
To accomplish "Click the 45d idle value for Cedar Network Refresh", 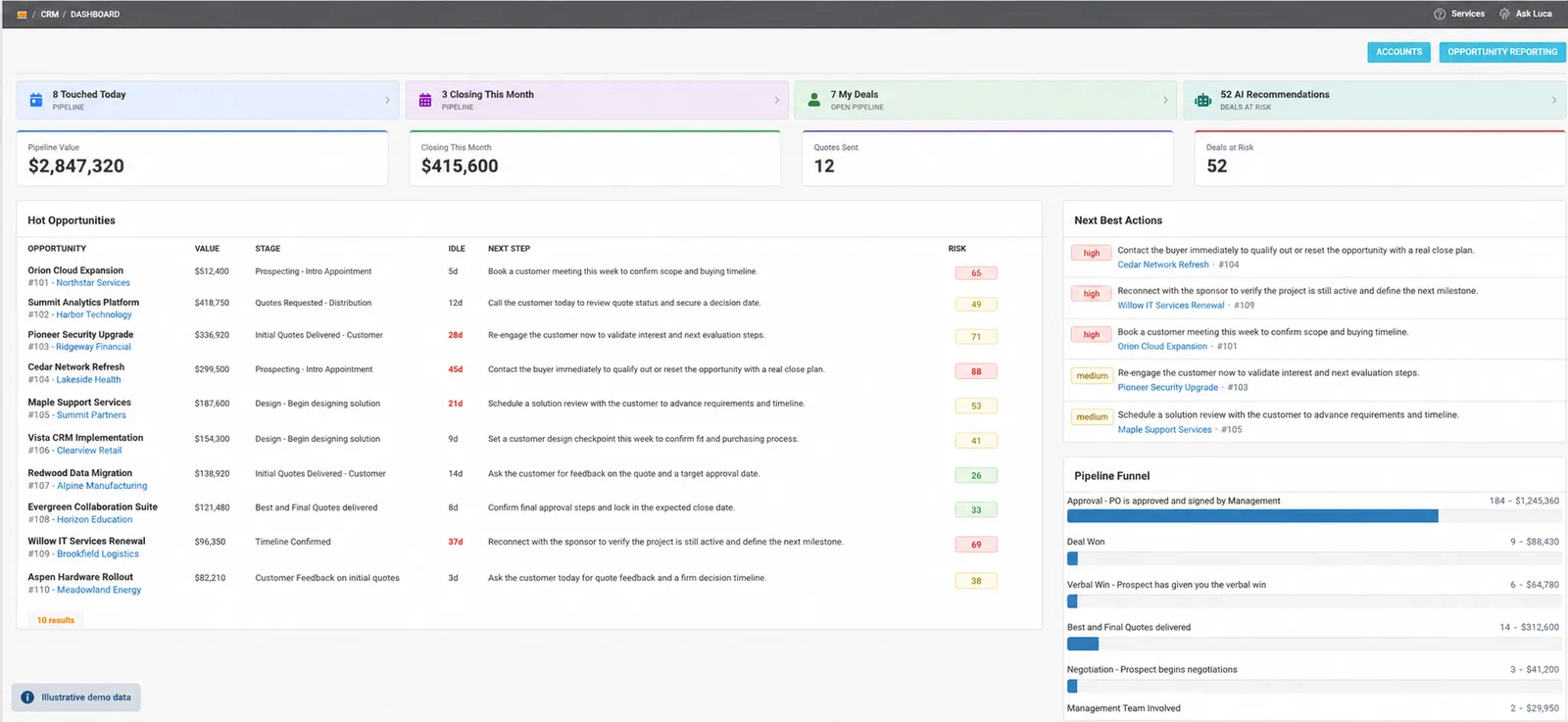I will tap(456, 369).
